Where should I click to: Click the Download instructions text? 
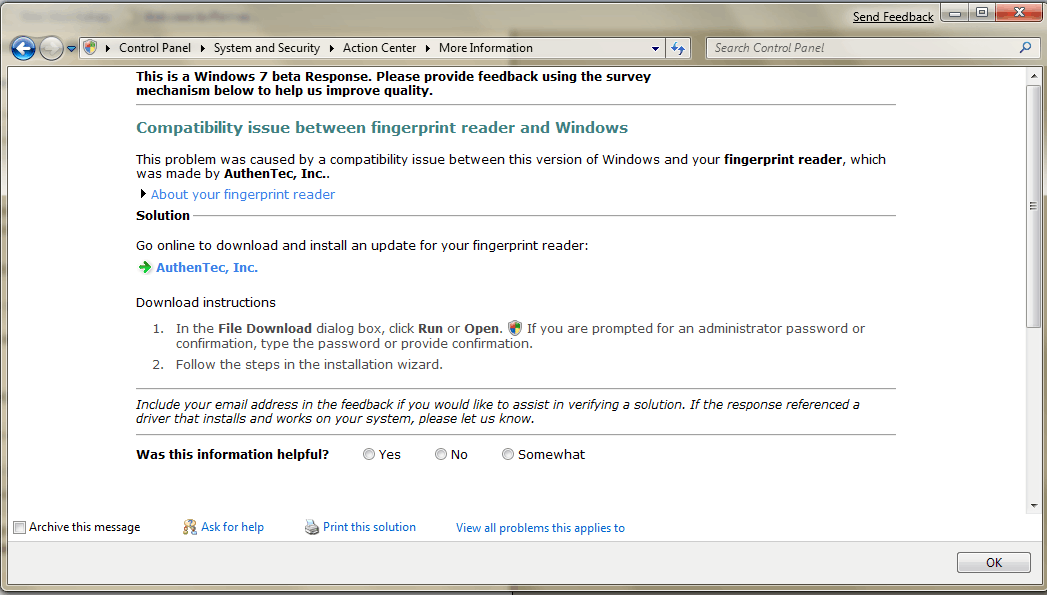tap(206, 303)
